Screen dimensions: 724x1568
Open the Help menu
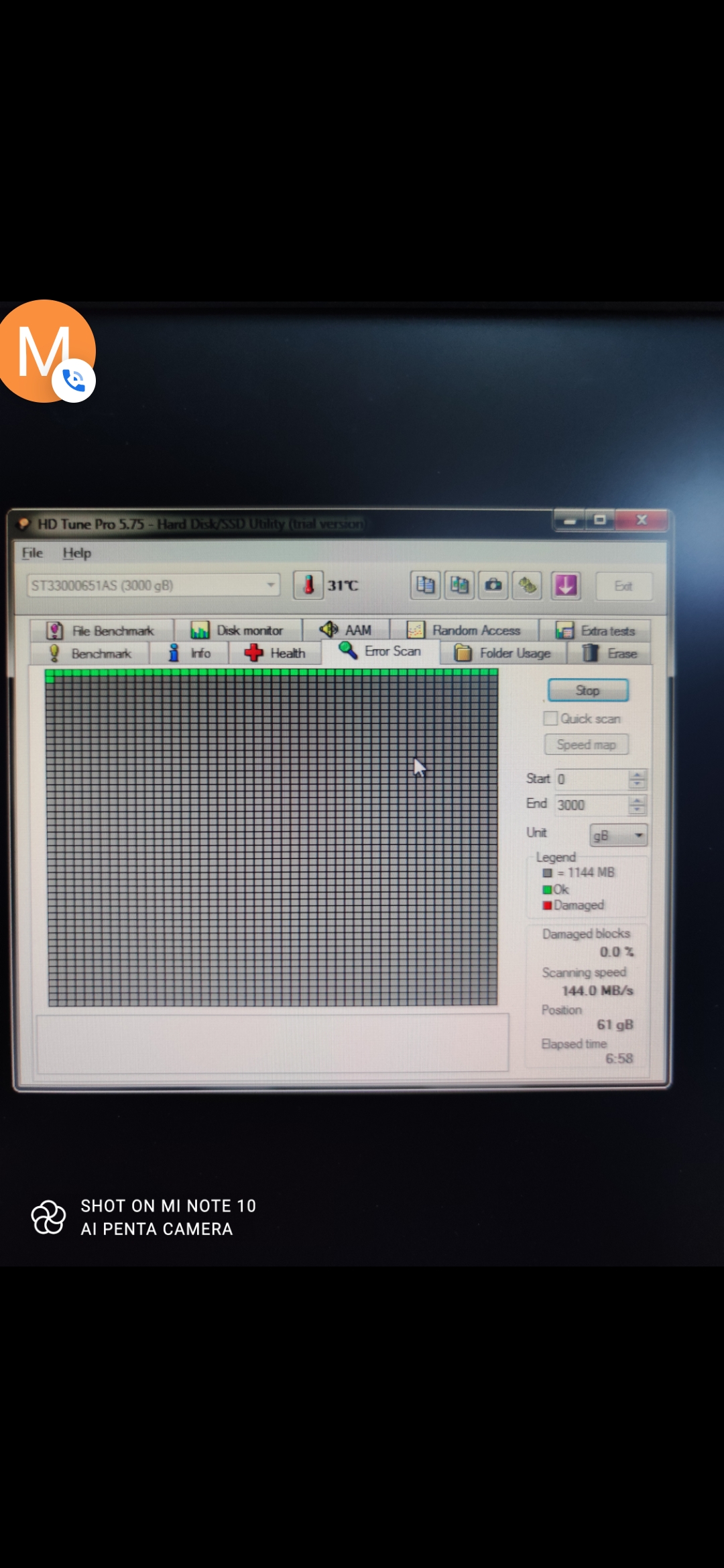77,553
